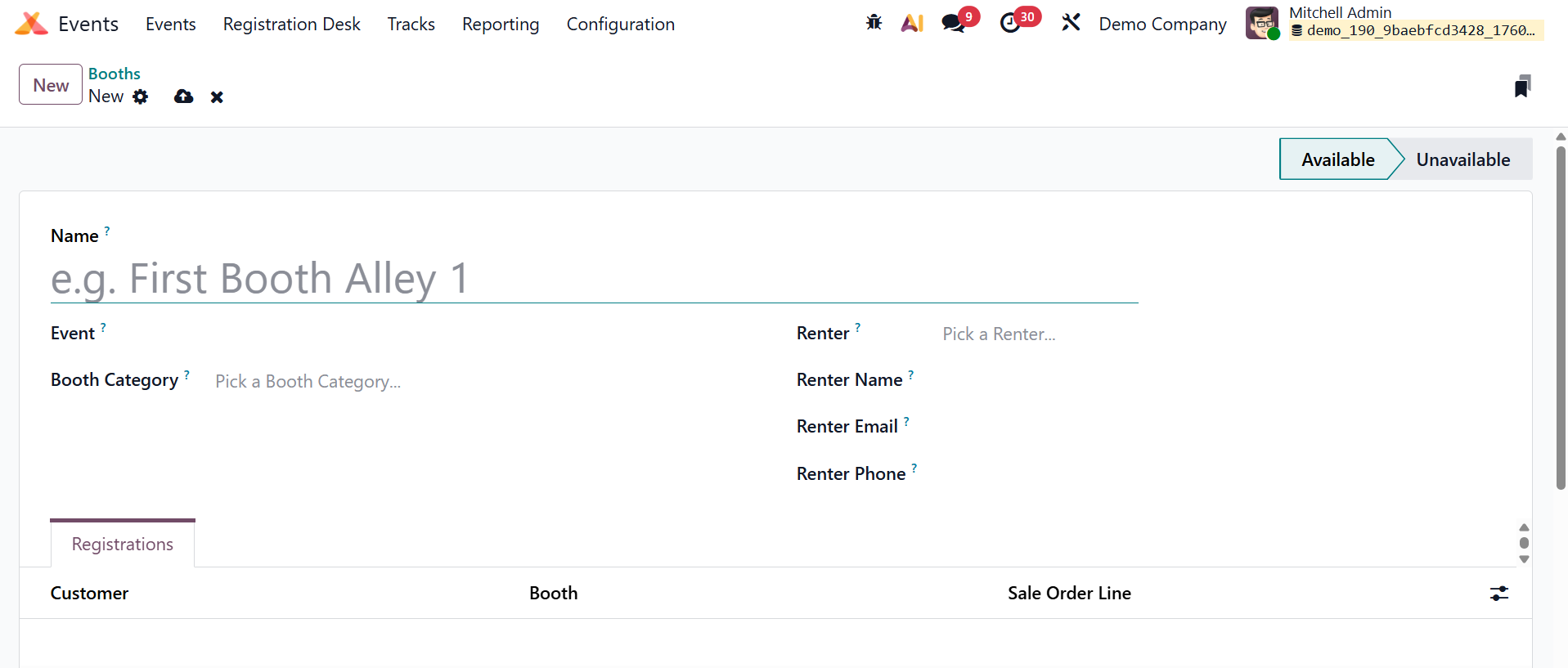Go back to Booths breadcrumb link
Screen dimensions: 1568x668
pyautogui.click(x=115, y=74)
